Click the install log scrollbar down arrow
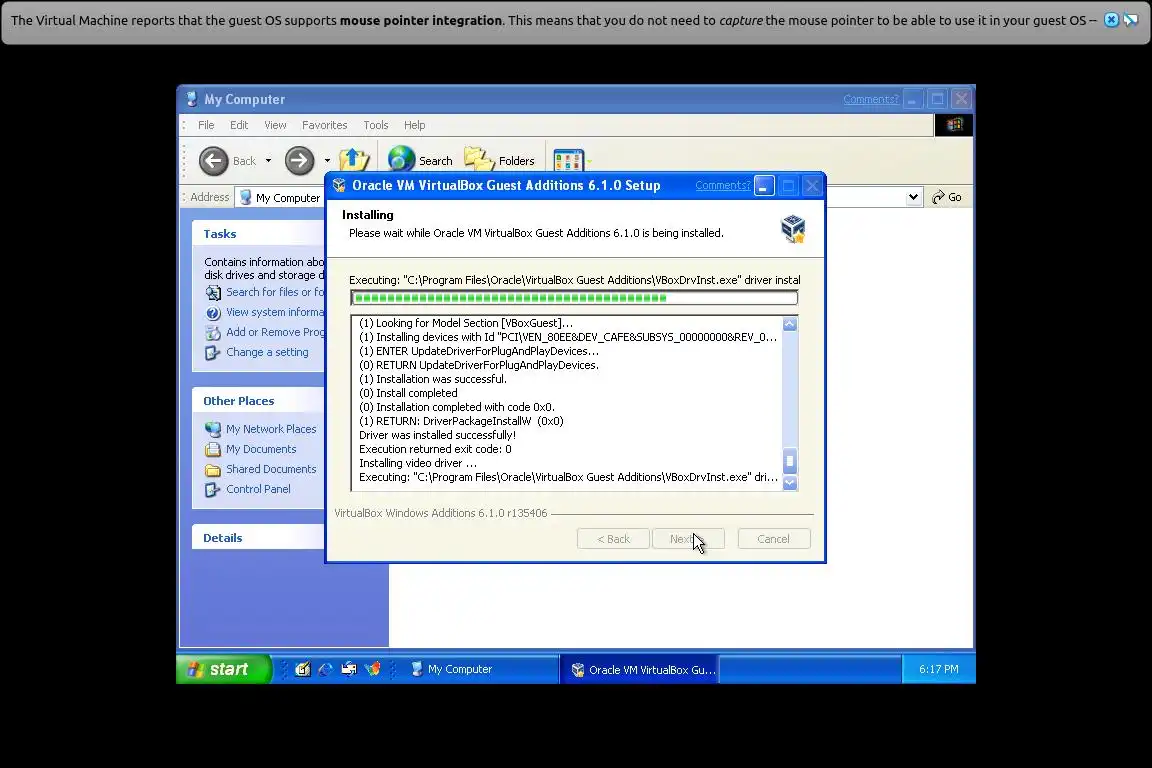The width and height of the screenshot is (1152, 768). [x=790, y=483]
